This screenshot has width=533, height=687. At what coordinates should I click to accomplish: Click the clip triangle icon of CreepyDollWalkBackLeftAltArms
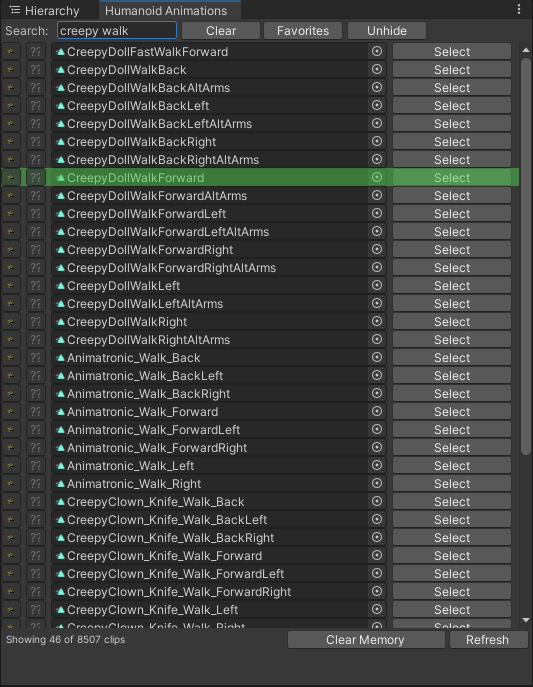(61, 124)
